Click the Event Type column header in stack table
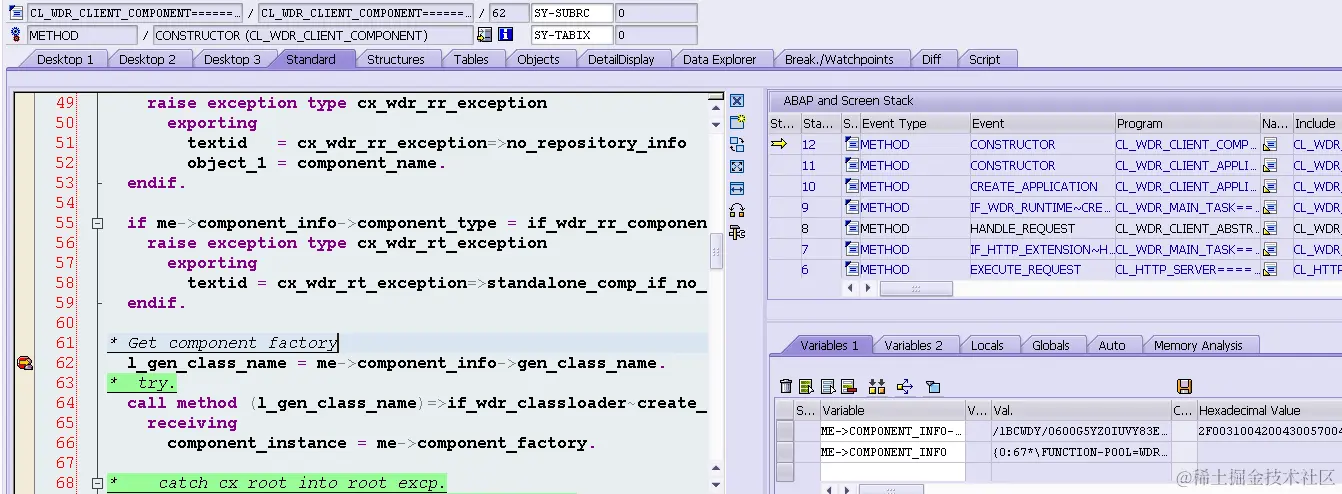The height and width of the screenshot is (494, 1342). coord(914,124)
